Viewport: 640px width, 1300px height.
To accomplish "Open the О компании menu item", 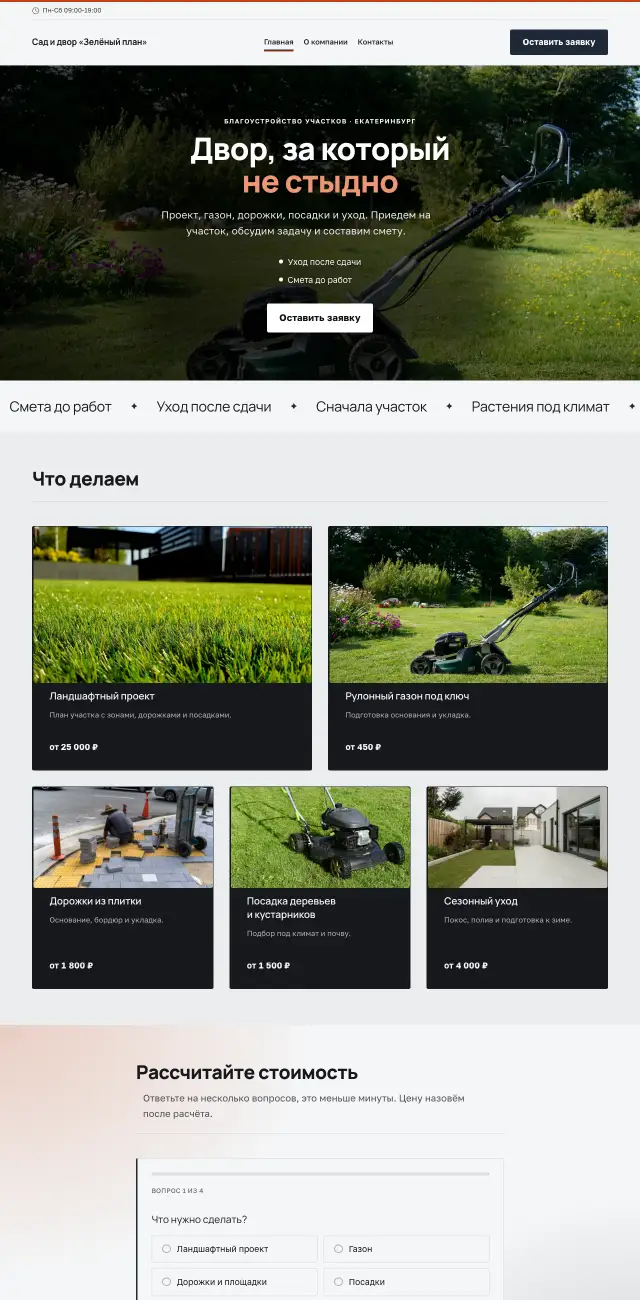I will 326,42.
